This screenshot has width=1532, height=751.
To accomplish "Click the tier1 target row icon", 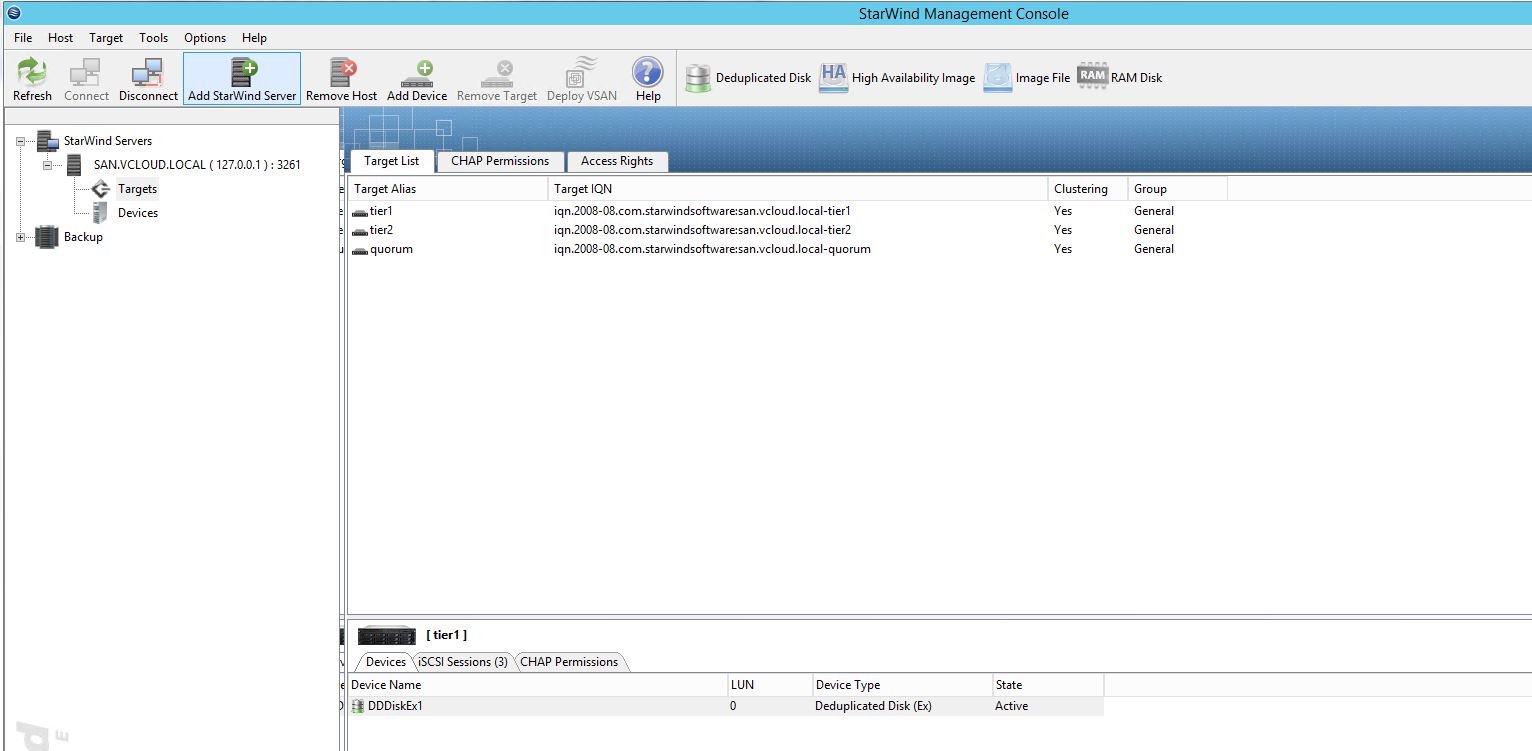I will [360, 212].
